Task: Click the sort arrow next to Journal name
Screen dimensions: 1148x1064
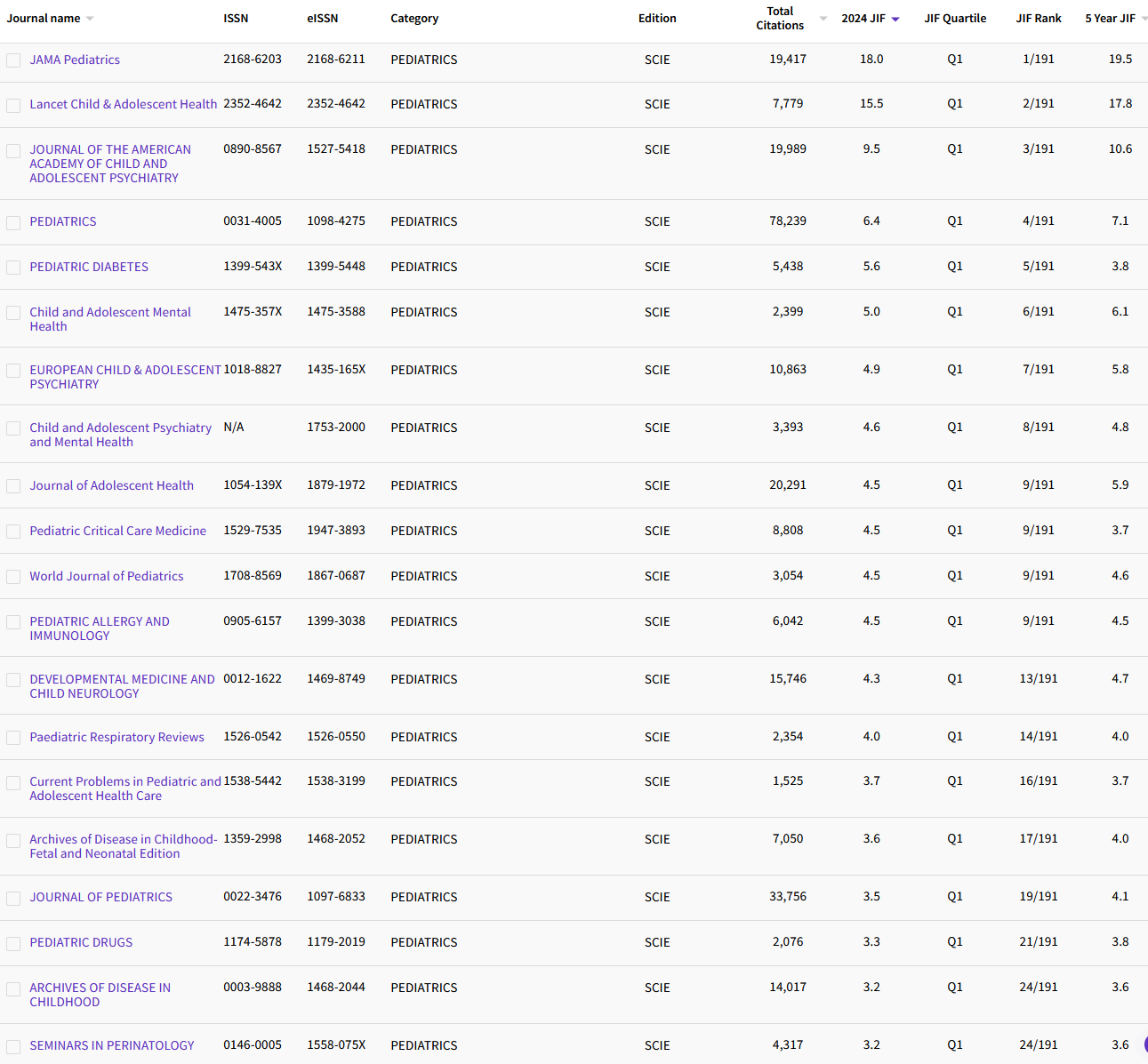Action: 90,19
